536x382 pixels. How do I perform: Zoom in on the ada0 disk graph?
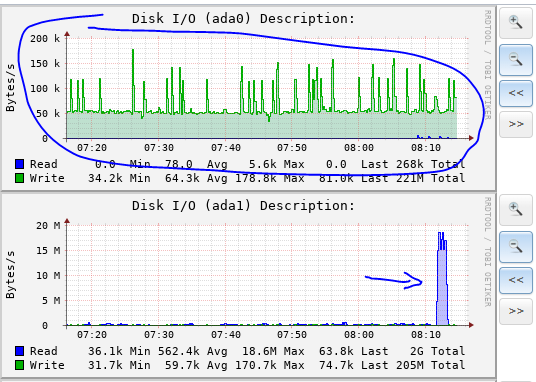pos(515,23)
